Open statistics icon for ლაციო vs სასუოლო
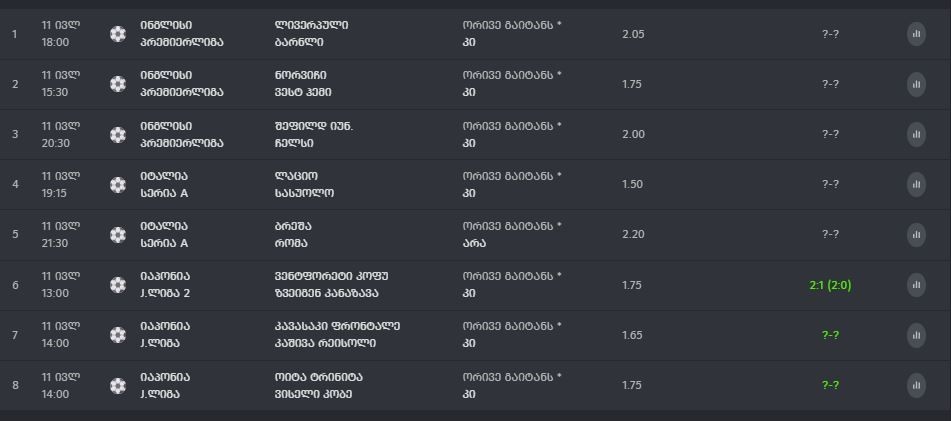The height and width of the screenshot is (421, 951). coord(916,184)
